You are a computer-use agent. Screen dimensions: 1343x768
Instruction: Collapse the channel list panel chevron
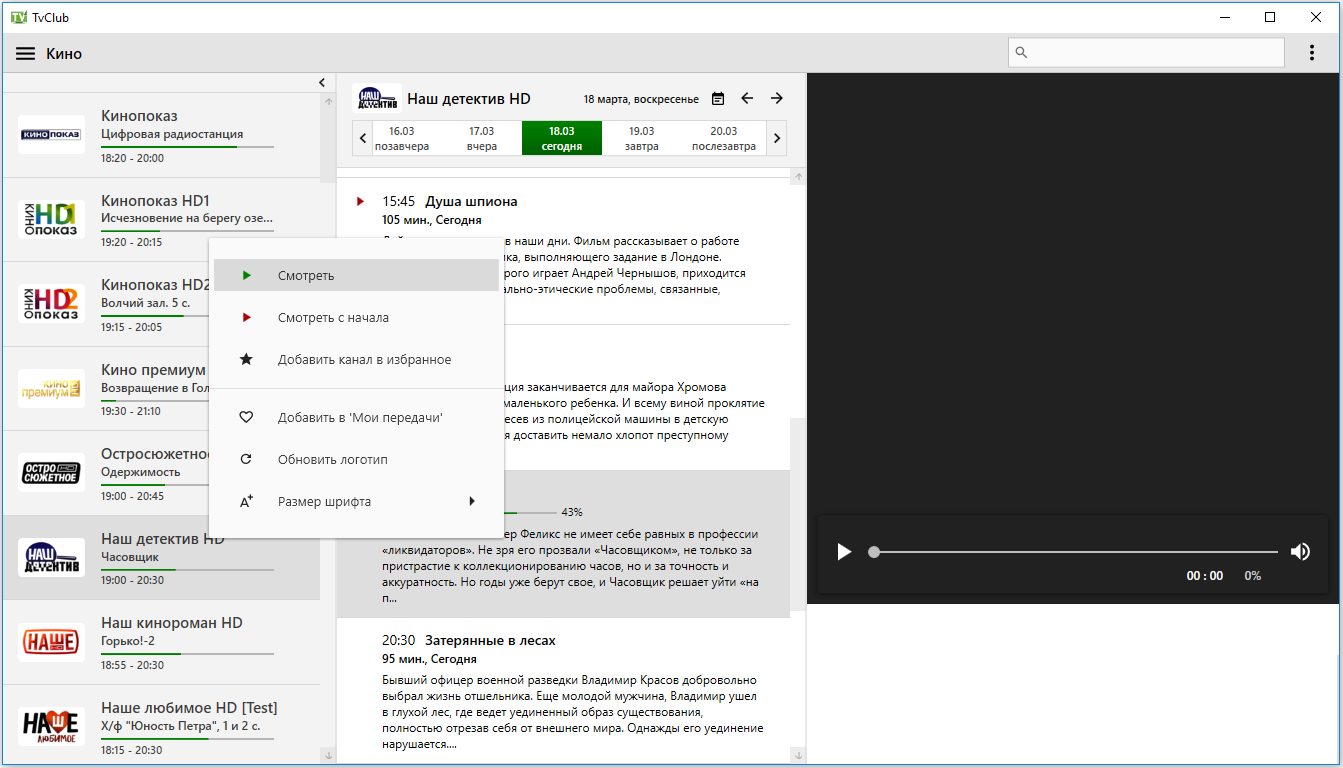tap(322, 82)
